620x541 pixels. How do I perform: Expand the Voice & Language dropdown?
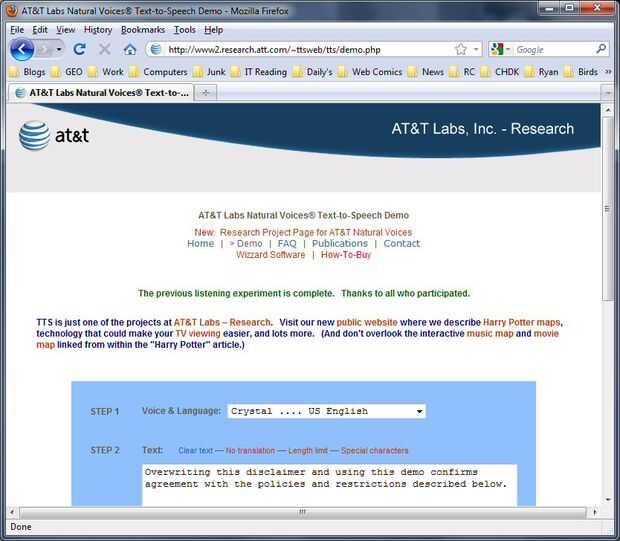pyautogui.click(x=327, y=411)
